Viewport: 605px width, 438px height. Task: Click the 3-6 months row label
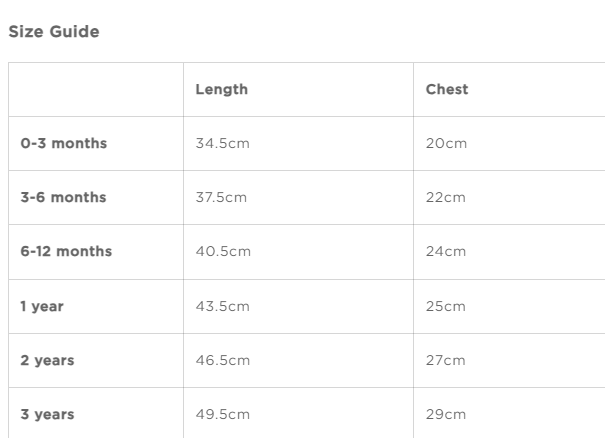point(63,197)
